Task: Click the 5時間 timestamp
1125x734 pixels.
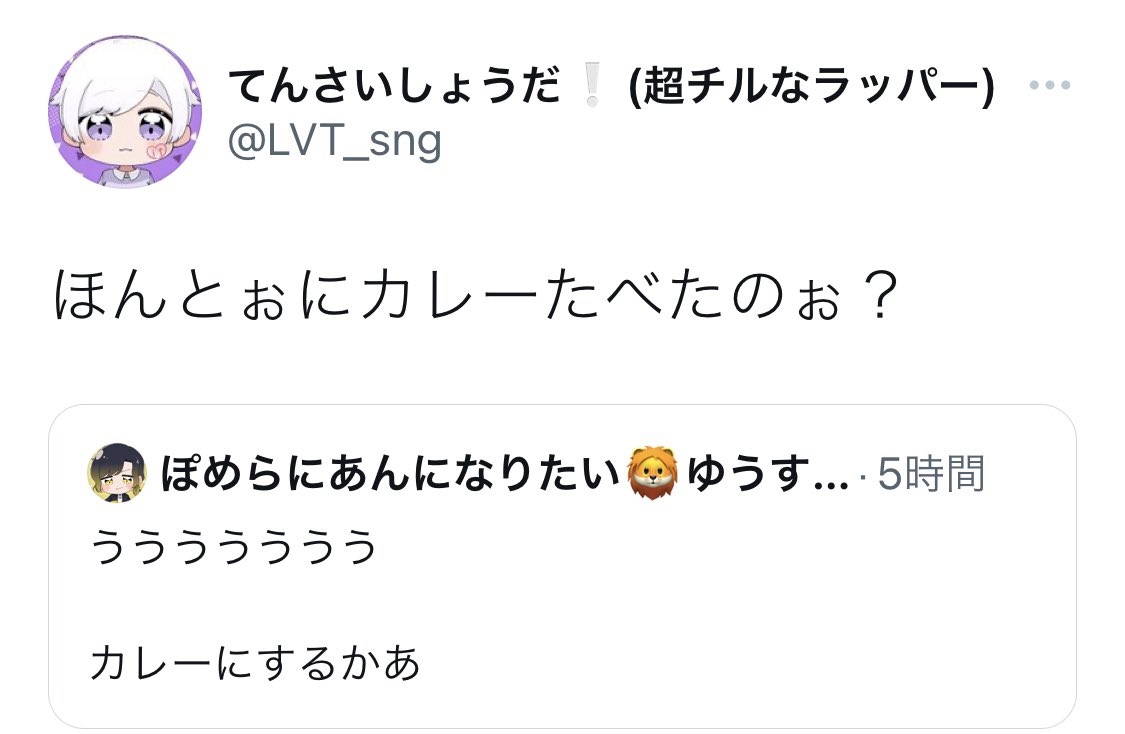Action: click(931, 474)
